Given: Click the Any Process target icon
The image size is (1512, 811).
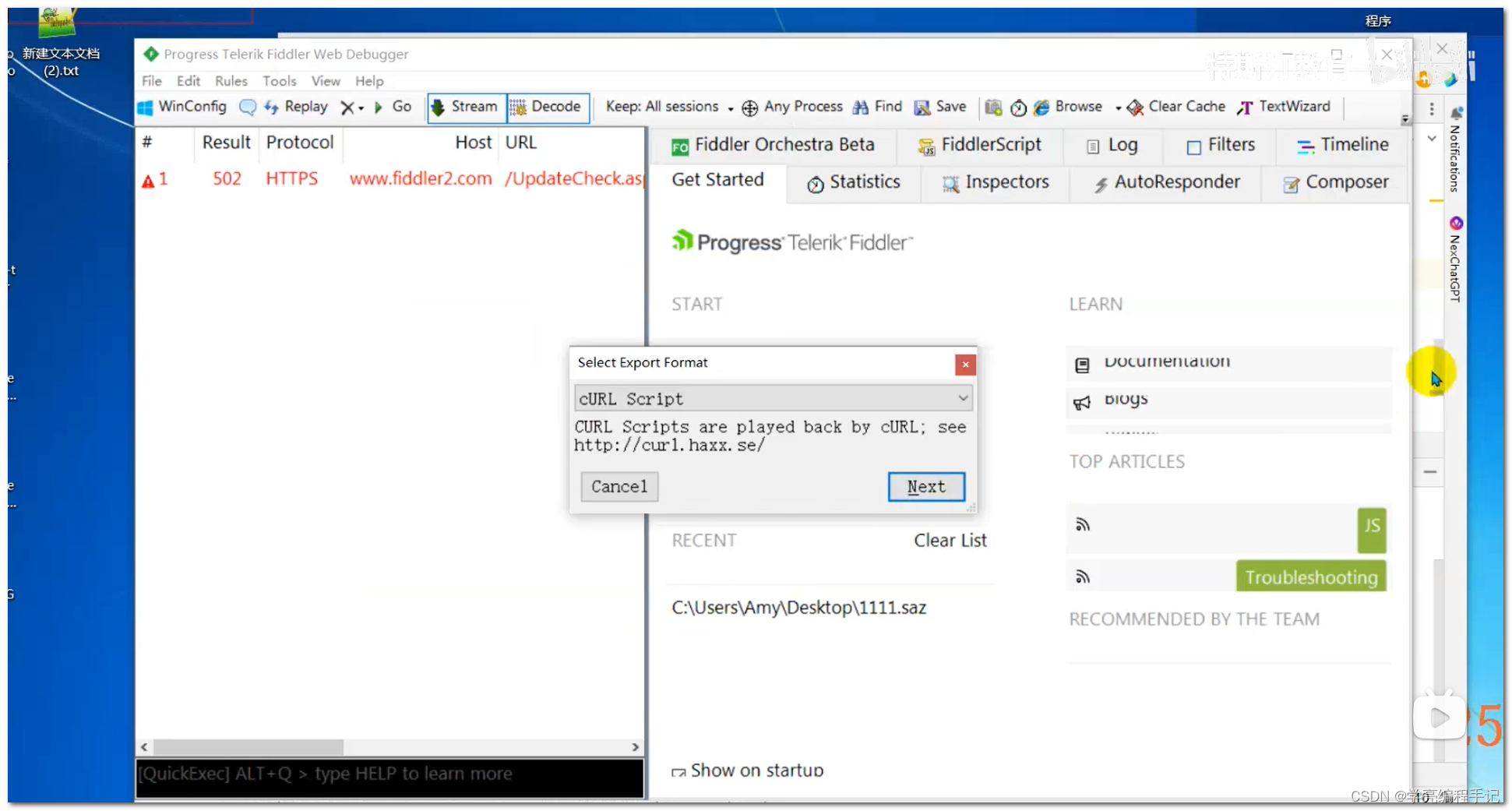Looking at the screenshot, I should click(x=749, y=108).
